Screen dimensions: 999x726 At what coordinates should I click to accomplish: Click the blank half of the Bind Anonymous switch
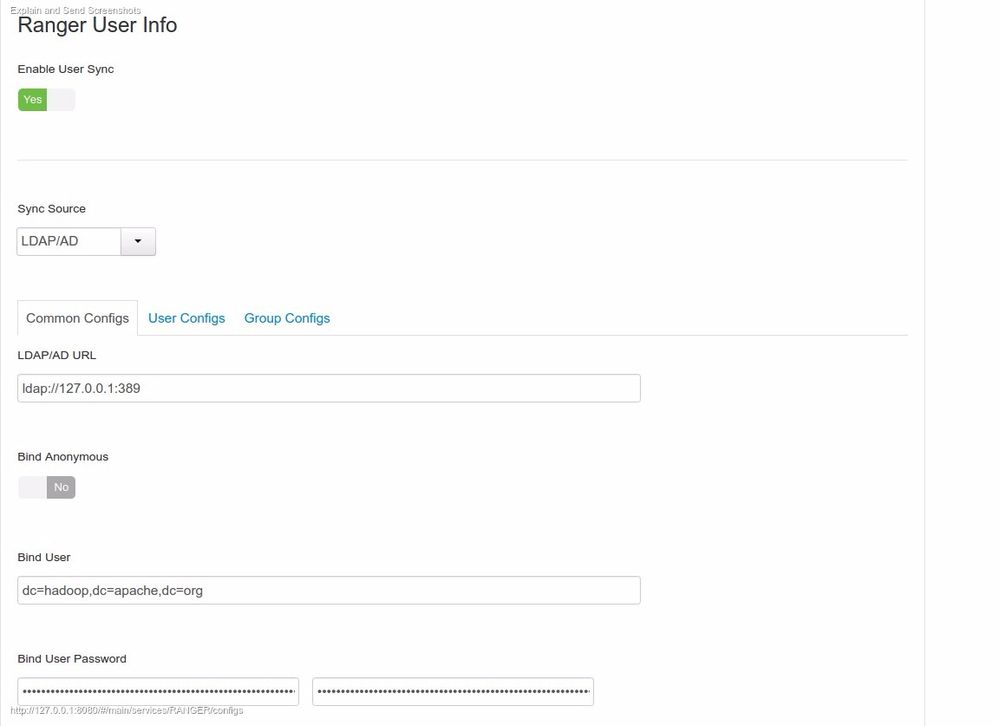[32, 487]
